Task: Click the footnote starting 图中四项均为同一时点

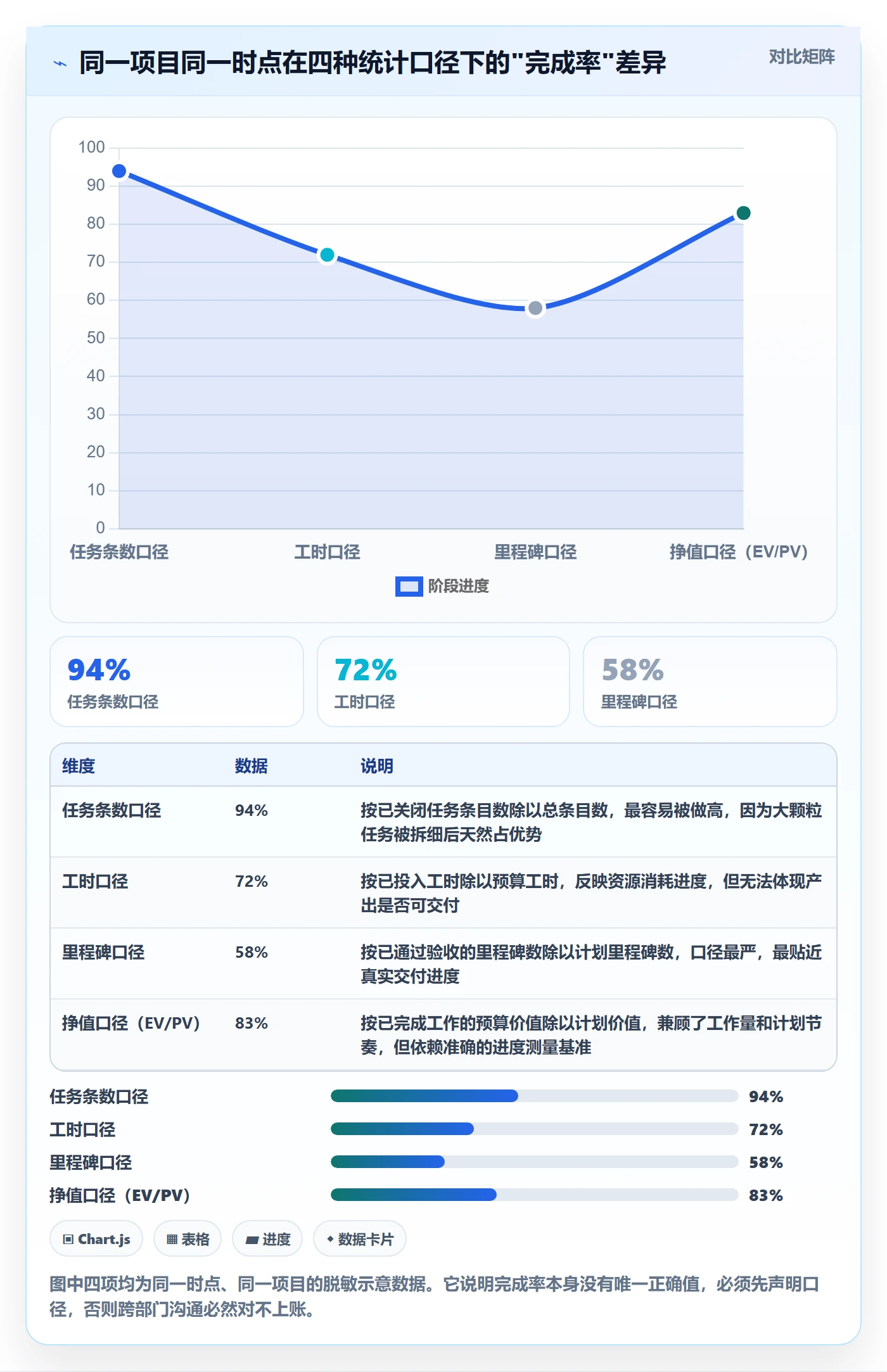Action: [x=435, y=1296]
